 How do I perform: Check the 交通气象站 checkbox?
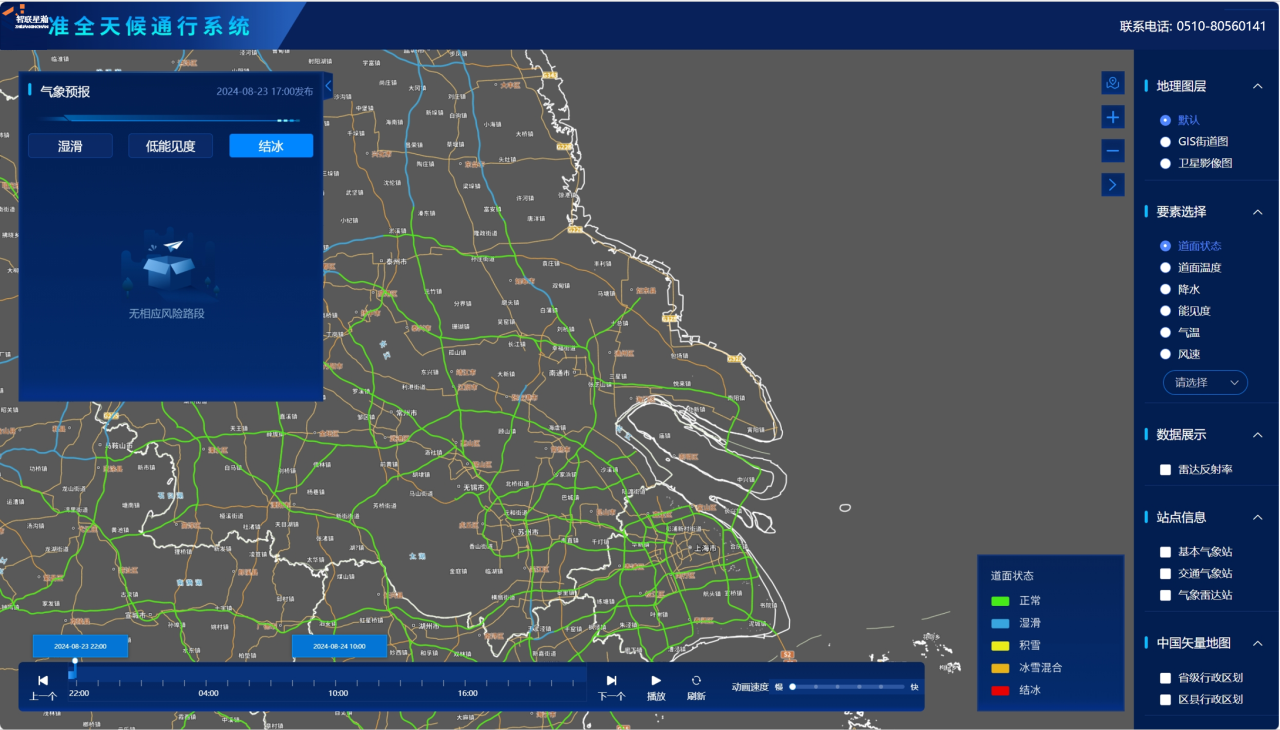1165,574
